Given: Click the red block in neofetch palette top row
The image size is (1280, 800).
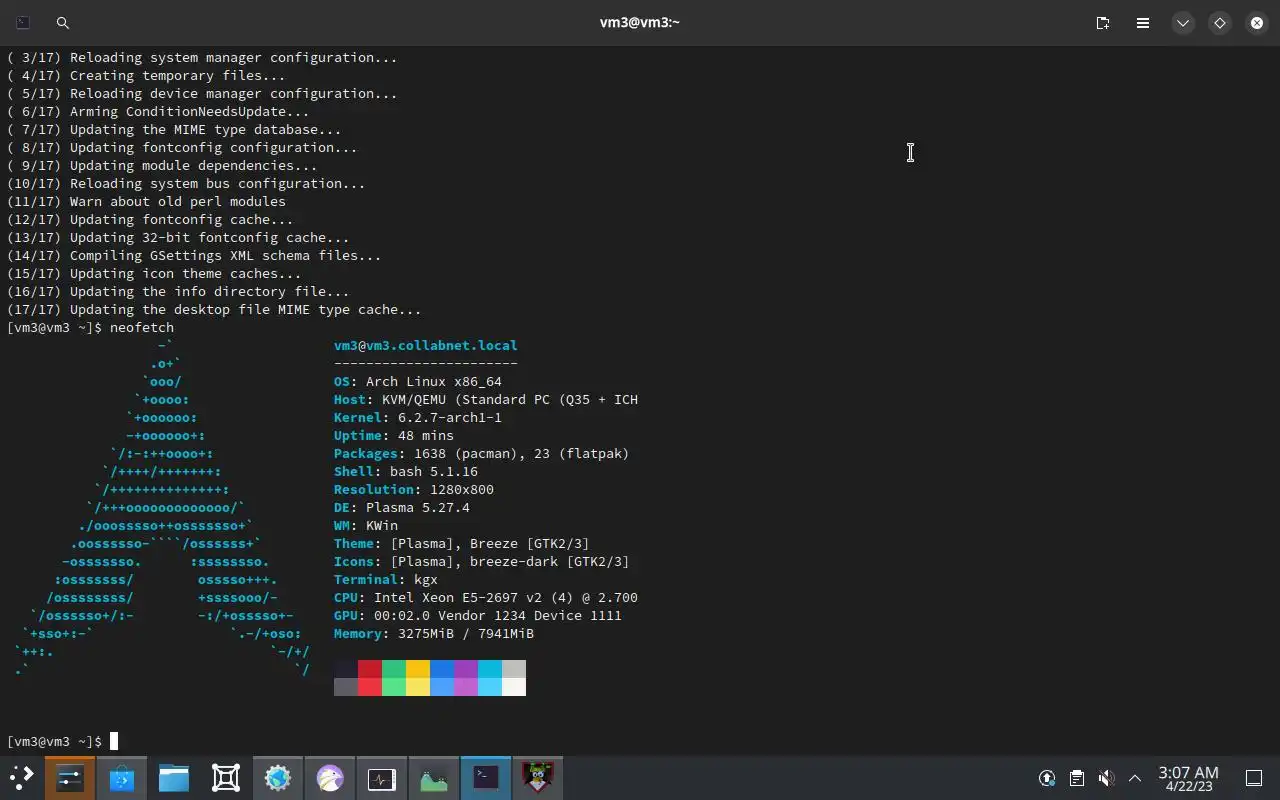Looking at the screenshot, I should click(370, 669).
